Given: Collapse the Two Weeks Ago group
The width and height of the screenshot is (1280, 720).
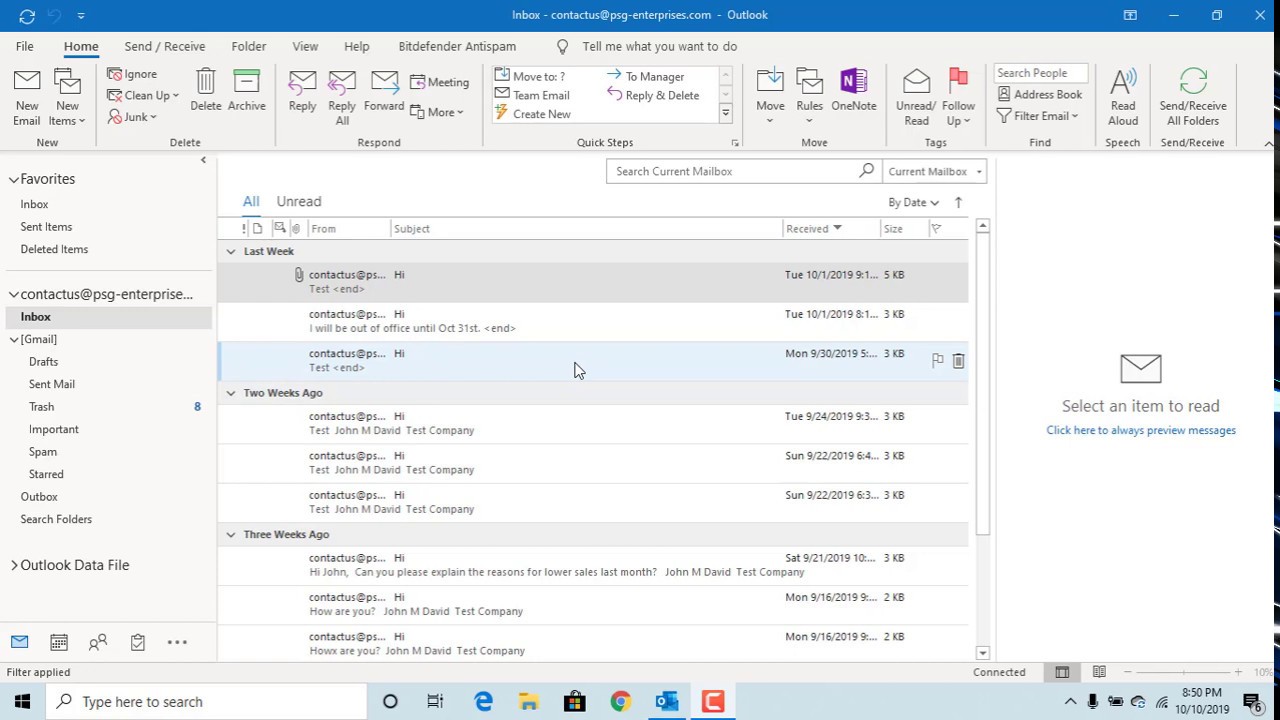Looking at the screenshot, I should [x=231, y=393].
